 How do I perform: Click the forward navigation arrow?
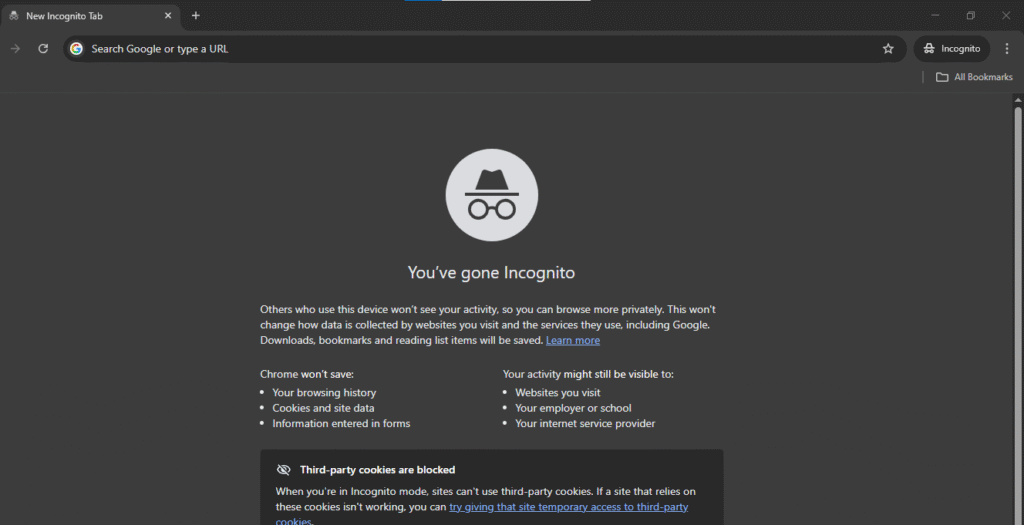tap(16, 49)
